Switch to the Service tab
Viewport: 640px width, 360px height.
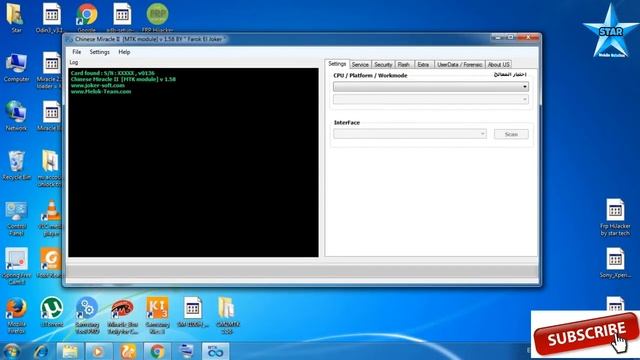pyautogui.click(x=360, y=64)
